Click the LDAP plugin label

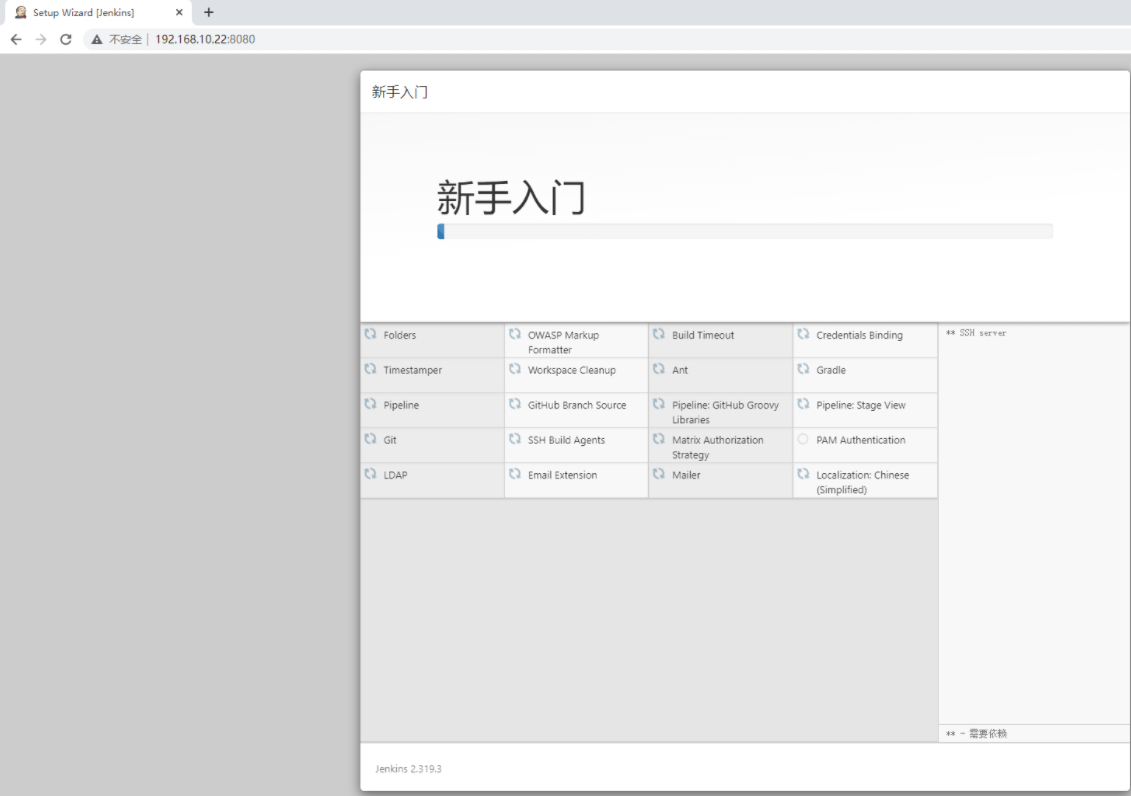click(395, 475)
